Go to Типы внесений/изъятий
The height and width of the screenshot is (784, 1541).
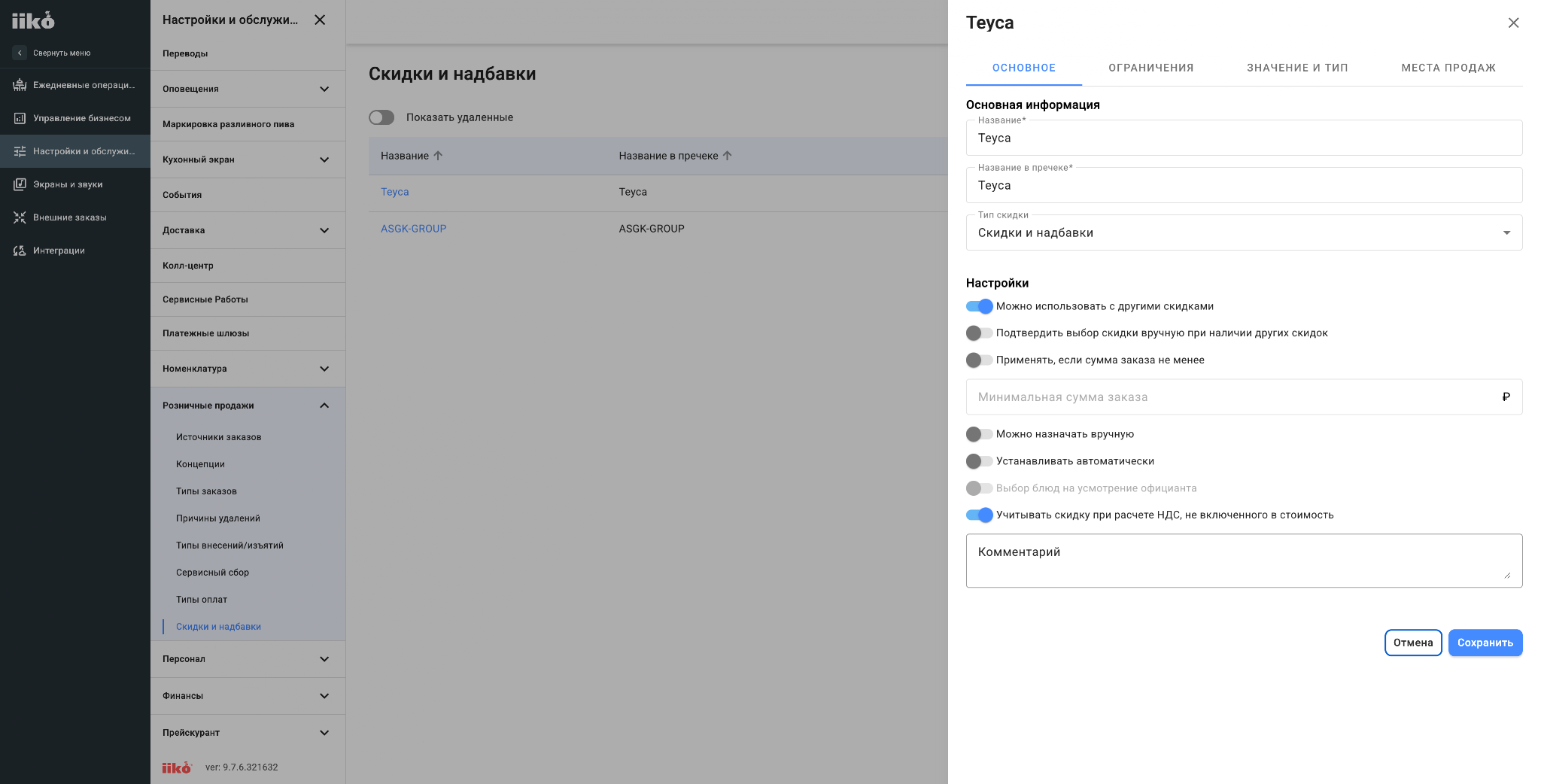pos(229,545)
